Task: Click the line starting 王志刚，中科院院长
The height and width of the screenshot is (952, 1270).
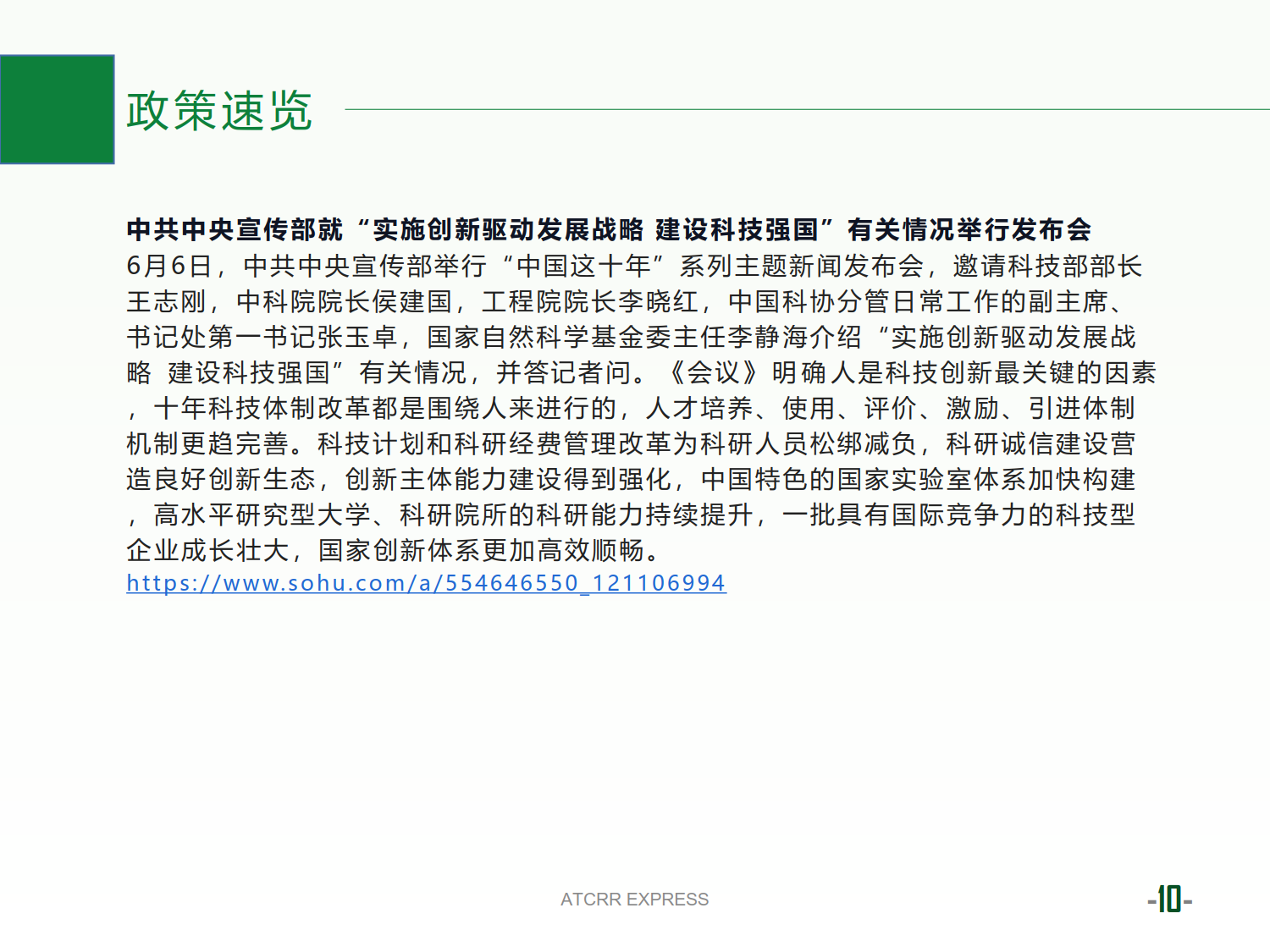Action: click(627, 301)
